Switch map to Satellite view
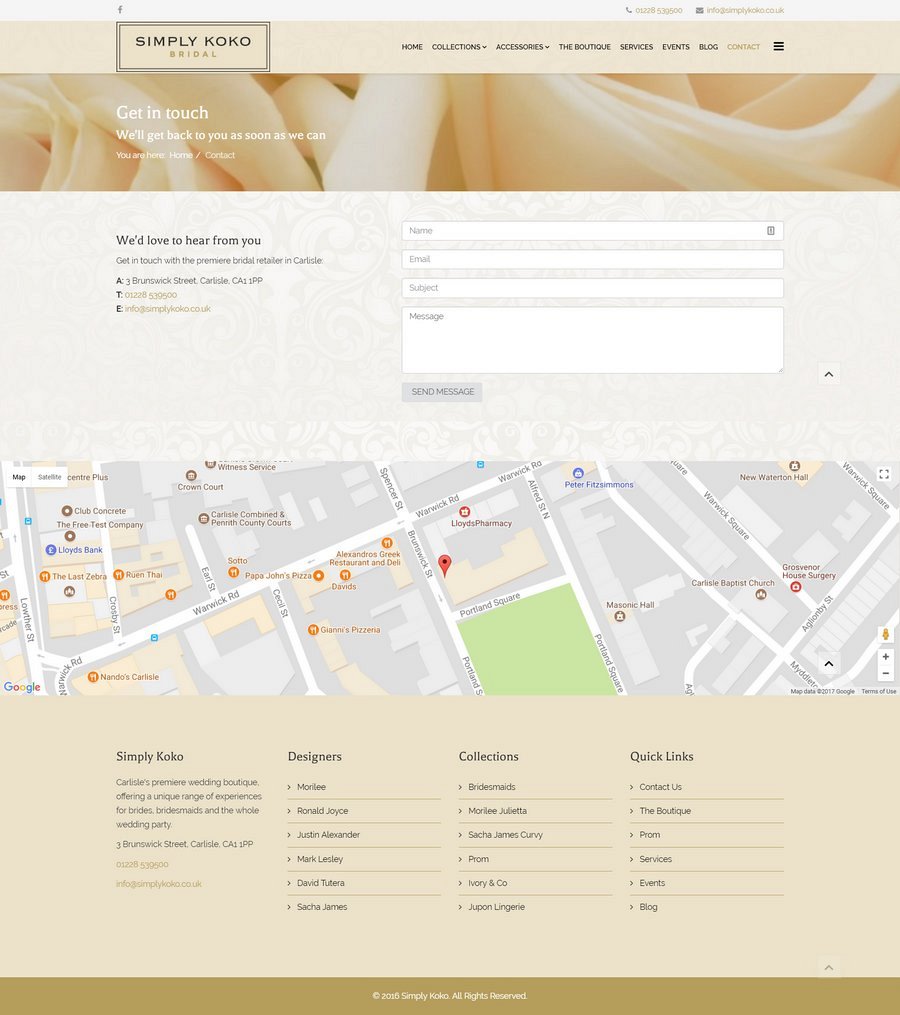 pyautogui.click(x=49, y=477)
